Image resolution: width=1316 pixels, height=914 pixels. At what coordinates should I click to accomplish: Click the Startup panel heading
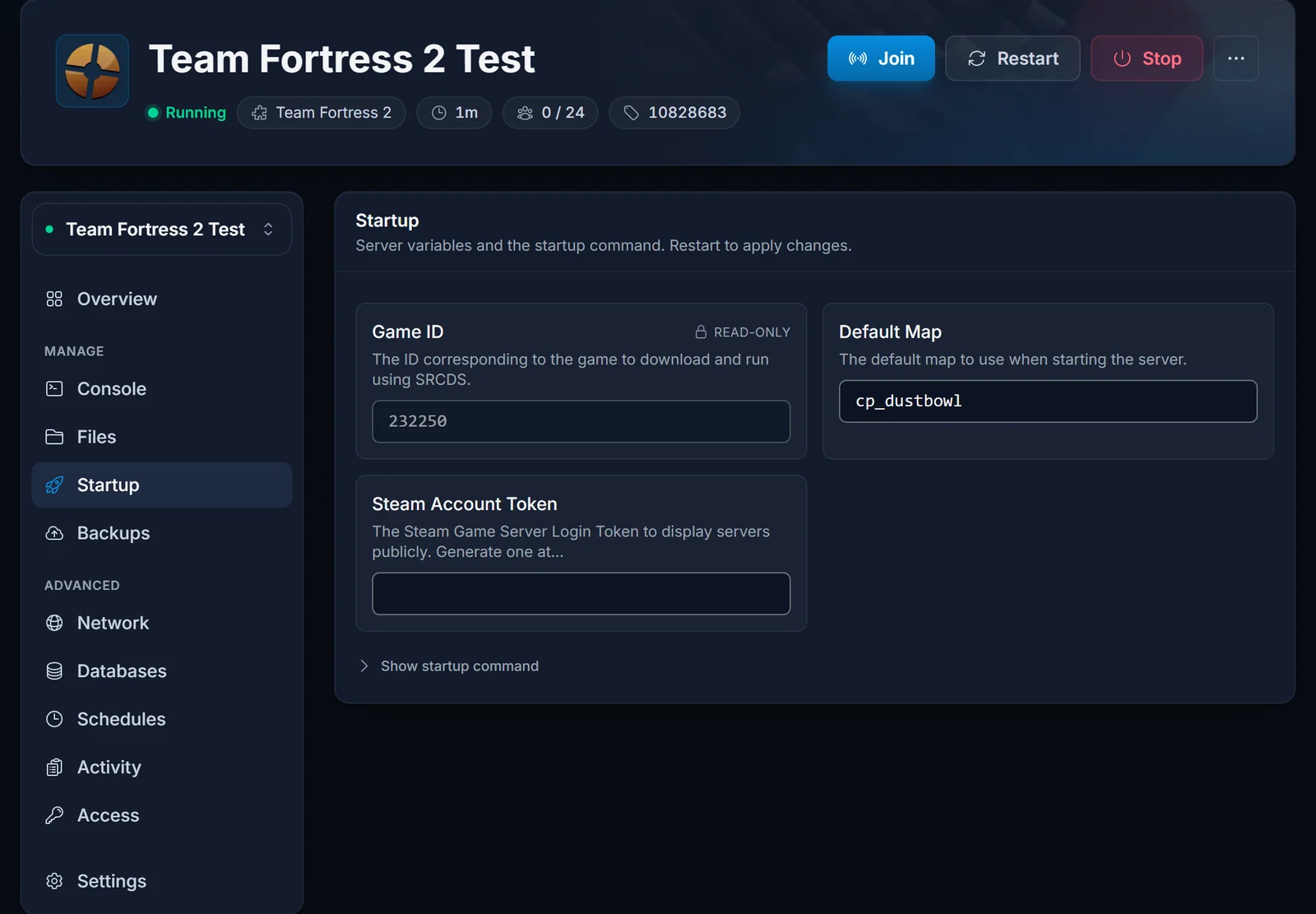point(387,220)
